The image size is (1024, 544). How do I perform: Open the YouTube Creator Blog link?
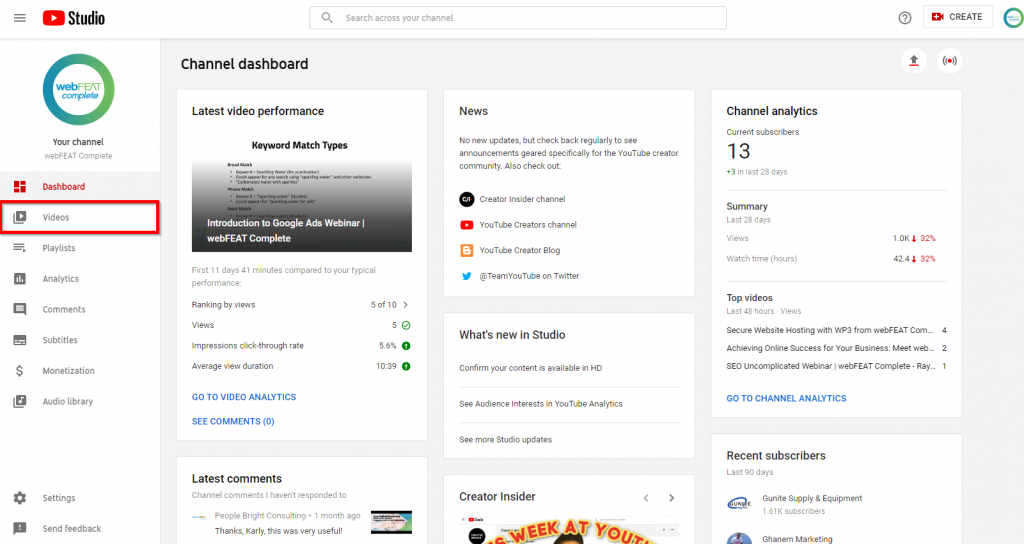(x=520, y=250)
